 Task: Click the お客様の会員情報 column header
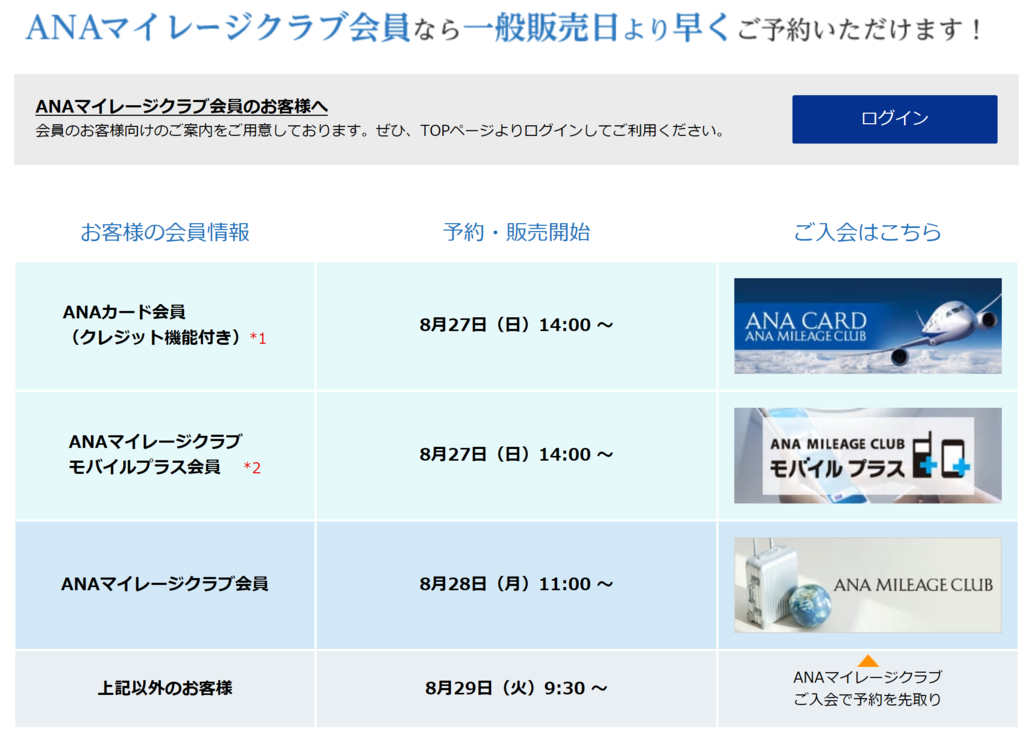(x=165, y=232)
